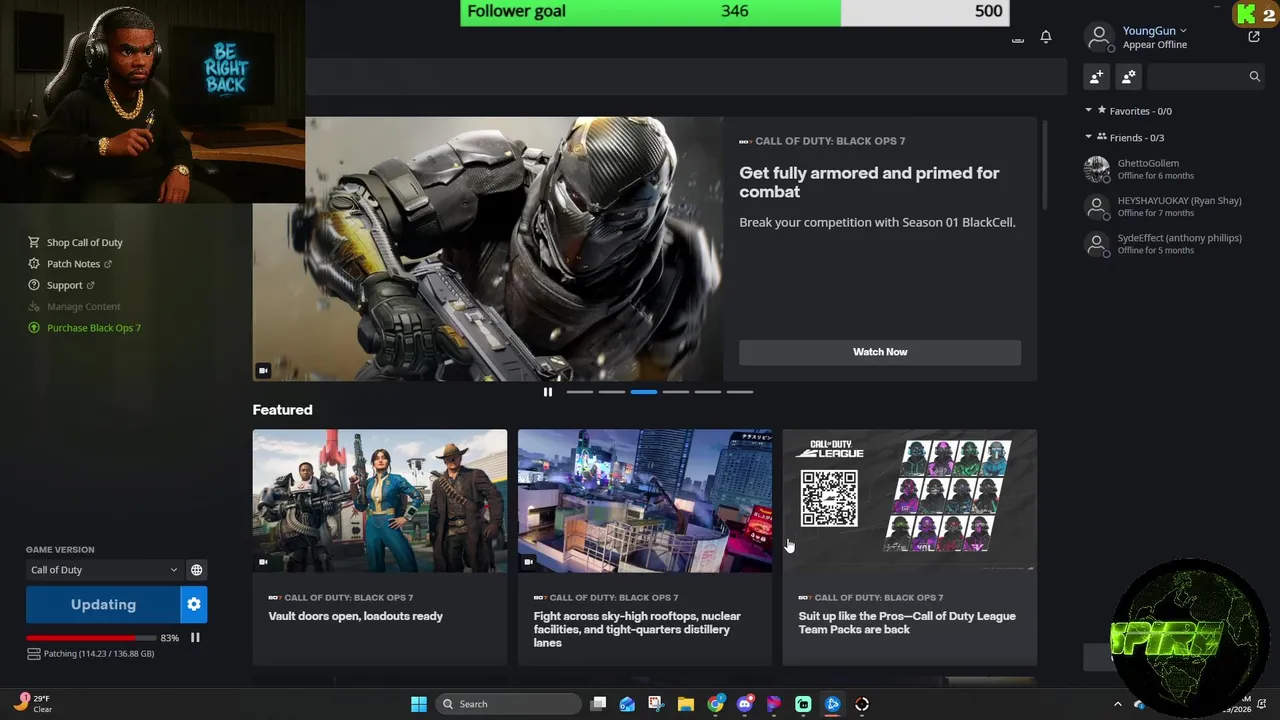Viewport: 1280px width, 720px height.
Task: Click the Windows taskbar Search box
Action: pyautogui.click(x=510, y=704)
